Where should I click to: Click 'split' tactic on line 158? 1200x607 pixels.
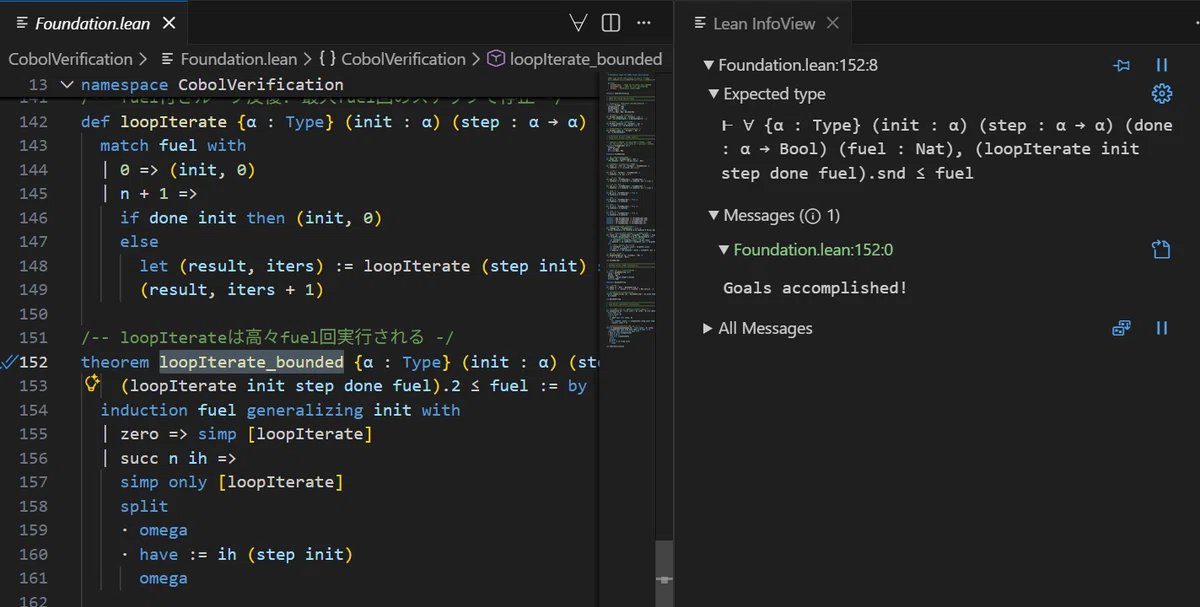[144, 506]
